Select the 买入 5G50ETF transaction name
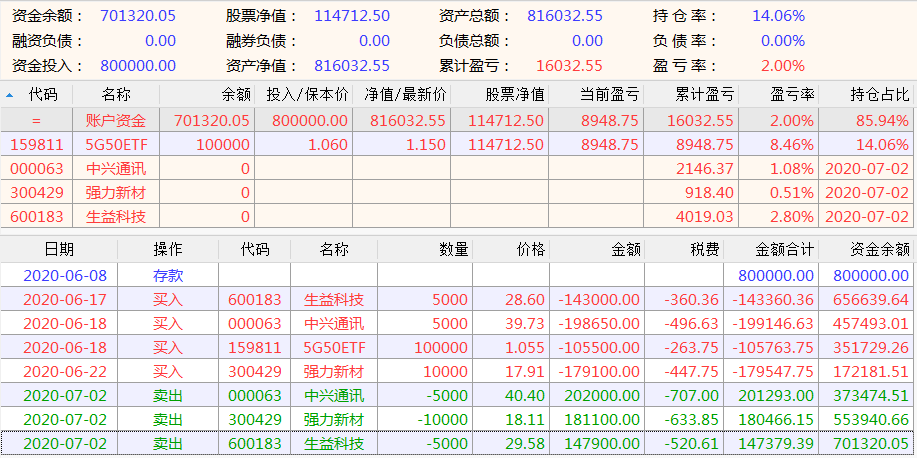The height and width of the screenshot is (458, 917). [334, 348]
